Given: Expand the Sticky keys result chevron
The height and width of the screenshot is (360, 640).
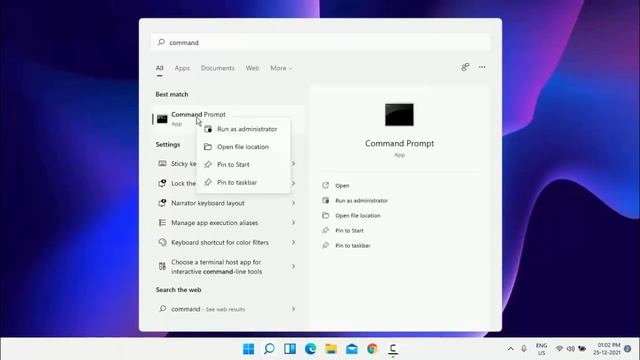Looking at the screenshot, I should [x=293, y=164].
